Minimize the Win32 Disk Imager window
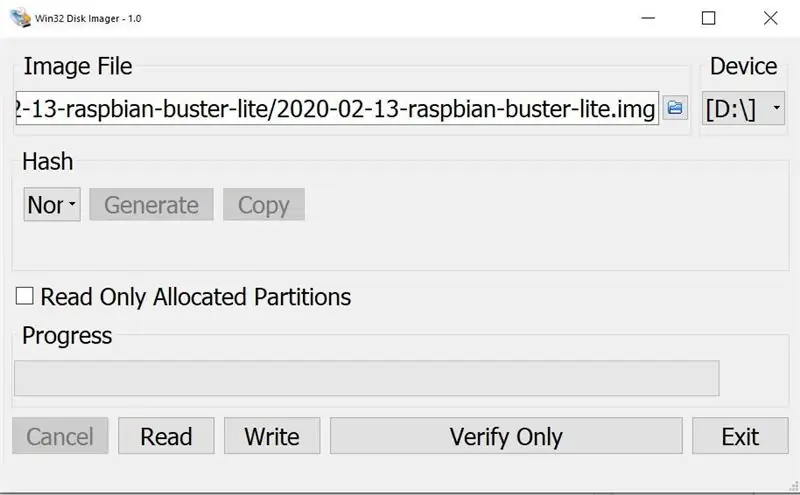The width and height of the screenshot is (800, 495). point(648,18)
